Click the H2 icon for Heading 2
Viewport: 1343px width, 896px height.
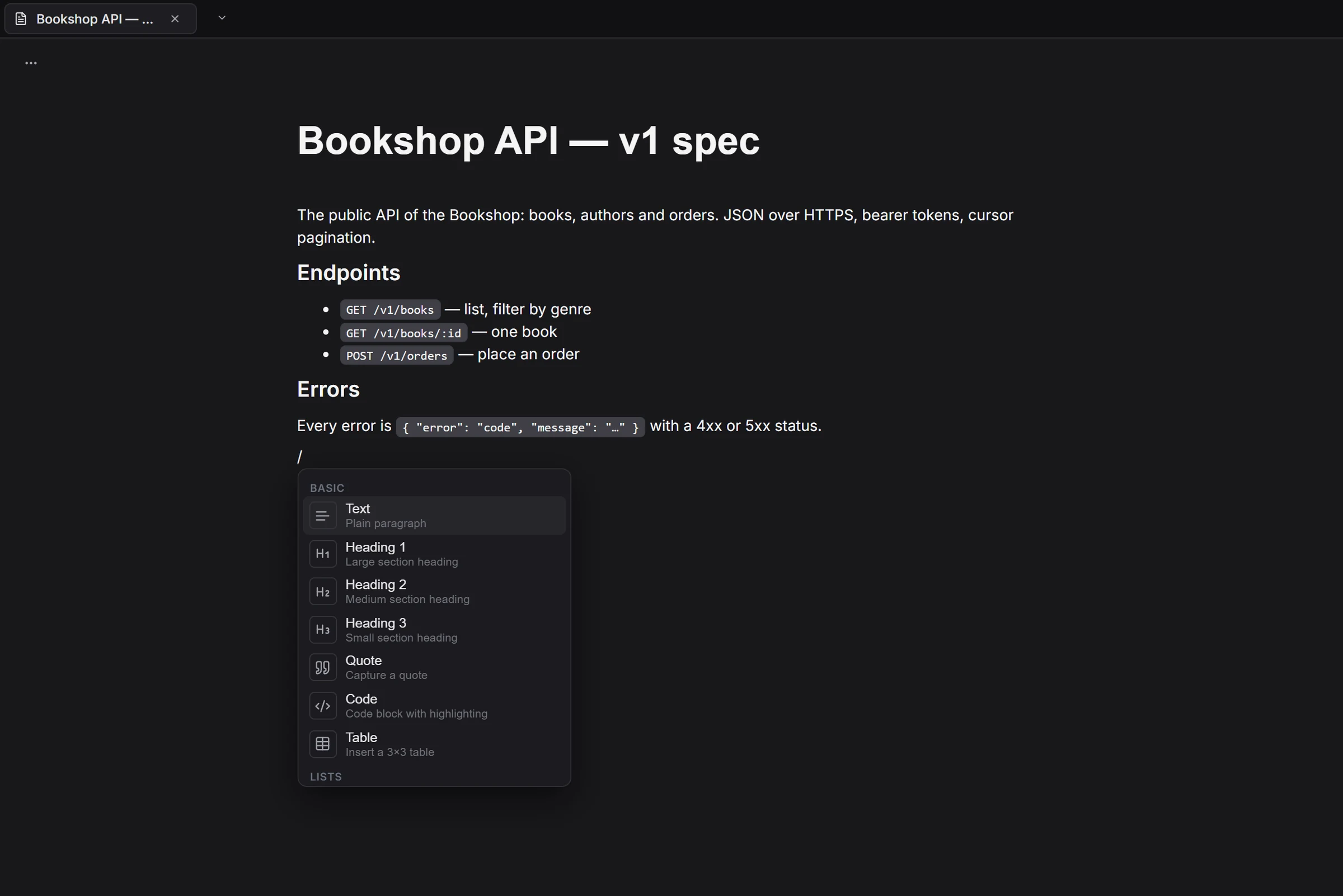(x=322, y=591)
